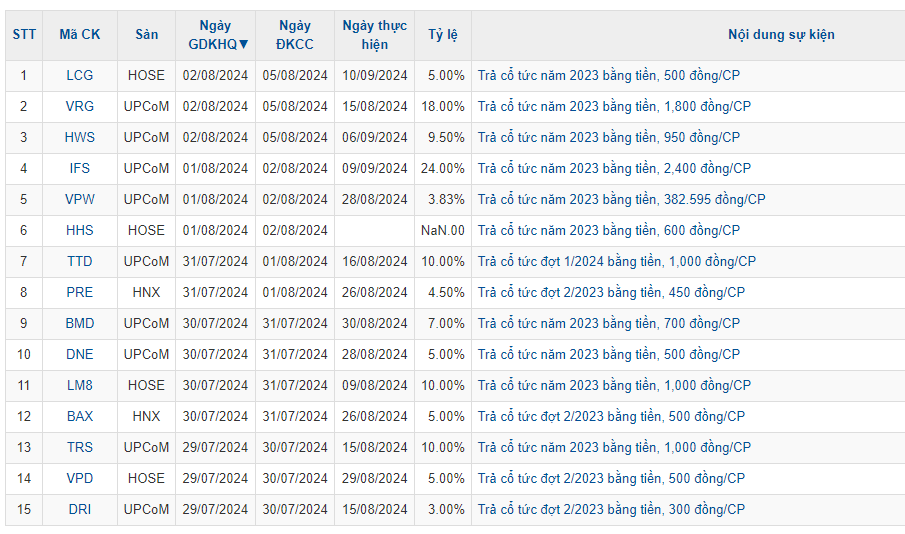Click the LM8 ticker symbol
The image size is (905, 534).
click(x=80, y=385)
